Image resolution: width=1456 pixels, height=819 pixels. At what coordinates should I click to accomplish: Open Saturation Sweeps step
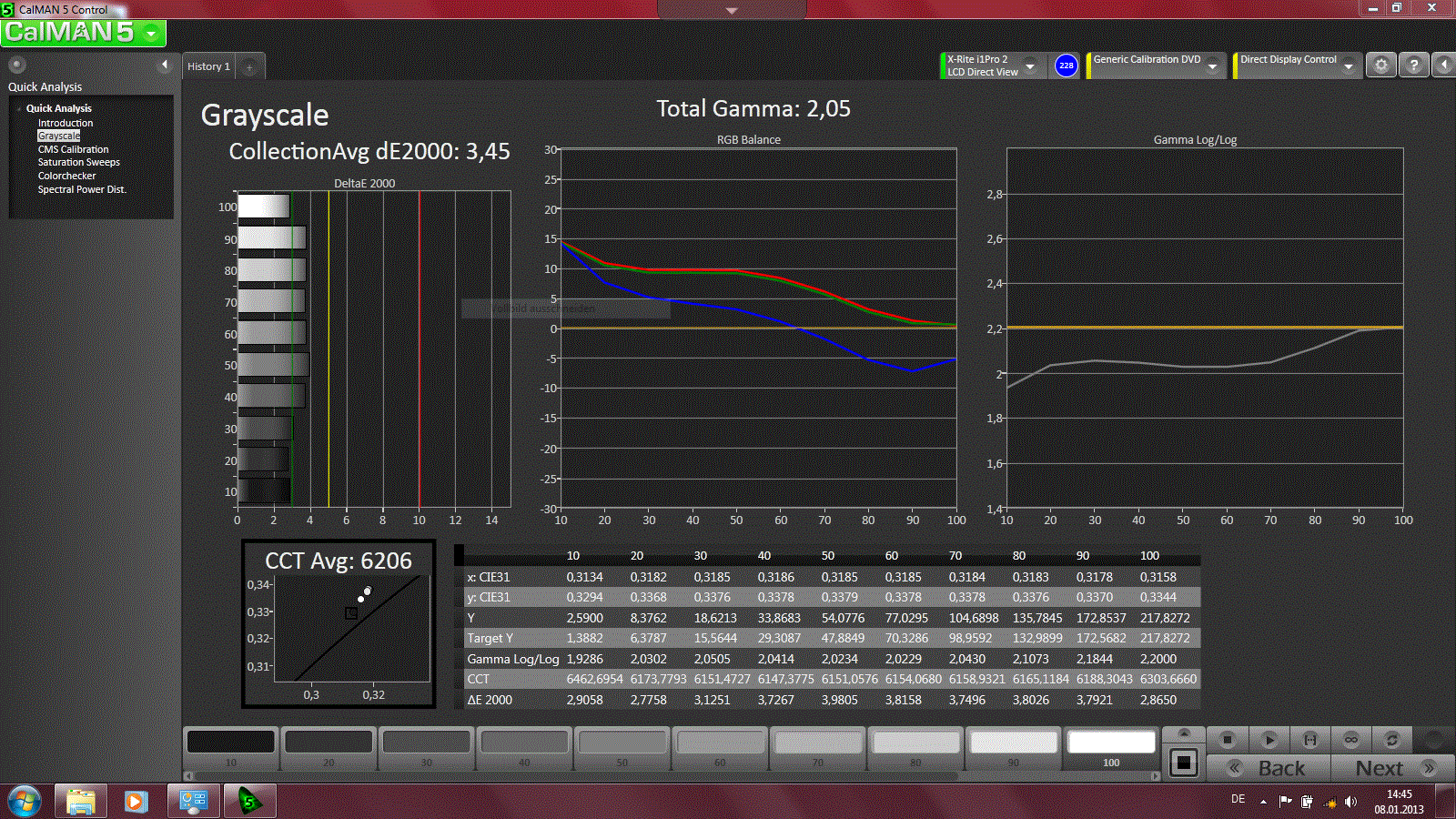(78, 162)
